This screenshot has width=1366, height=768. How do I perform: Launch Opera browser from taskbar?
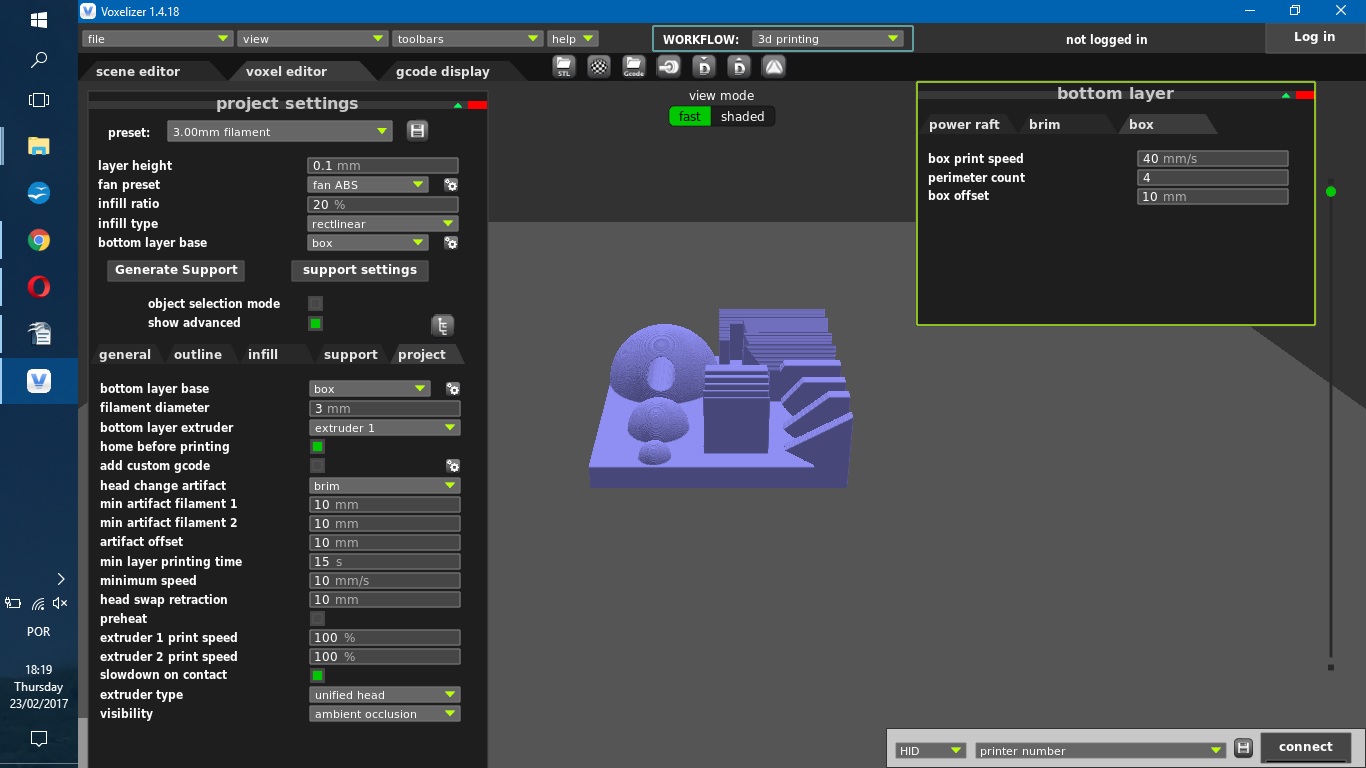click(39, 288)
